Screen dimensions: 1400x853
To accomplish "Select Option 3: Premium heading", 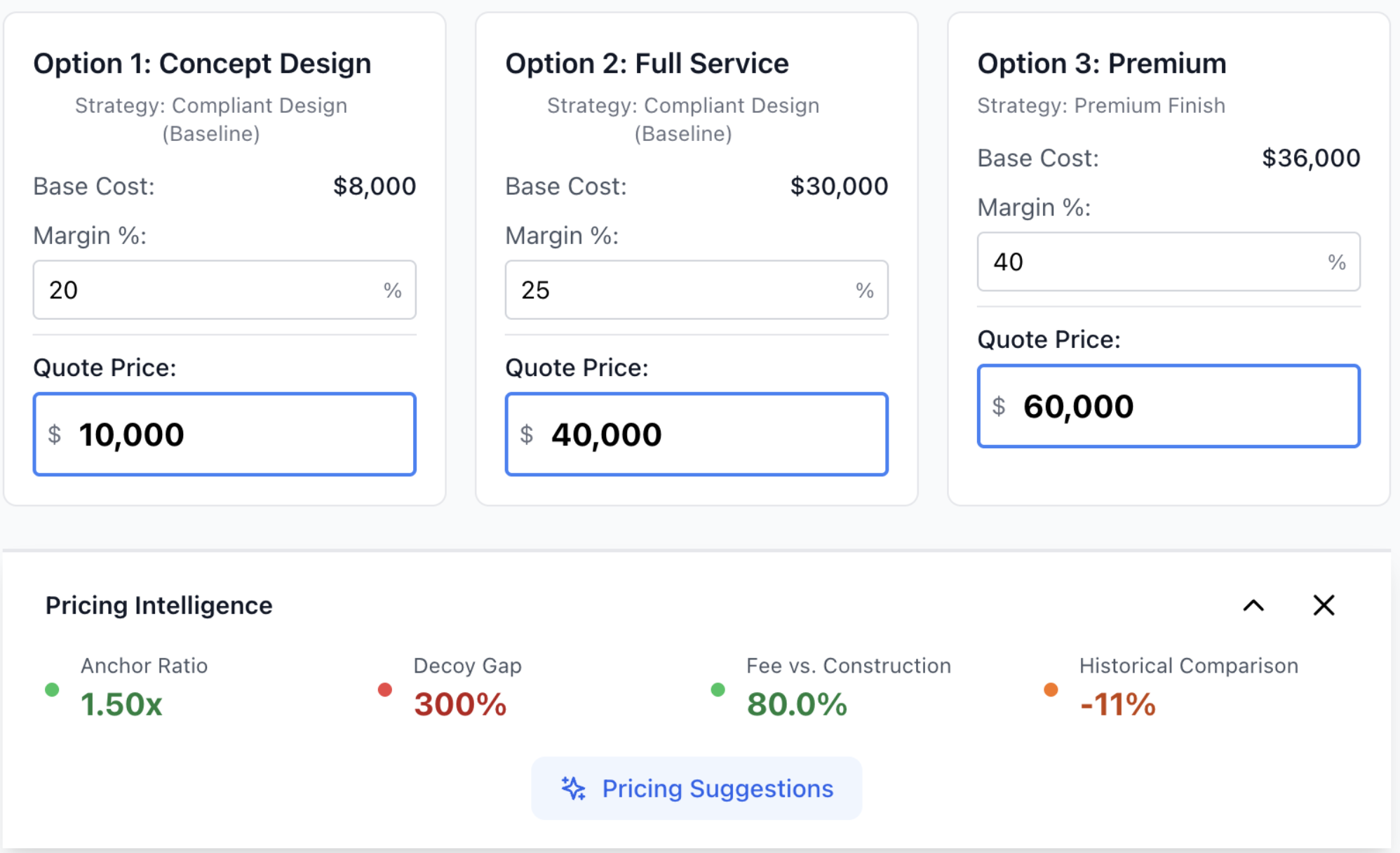I will 1101,64.
